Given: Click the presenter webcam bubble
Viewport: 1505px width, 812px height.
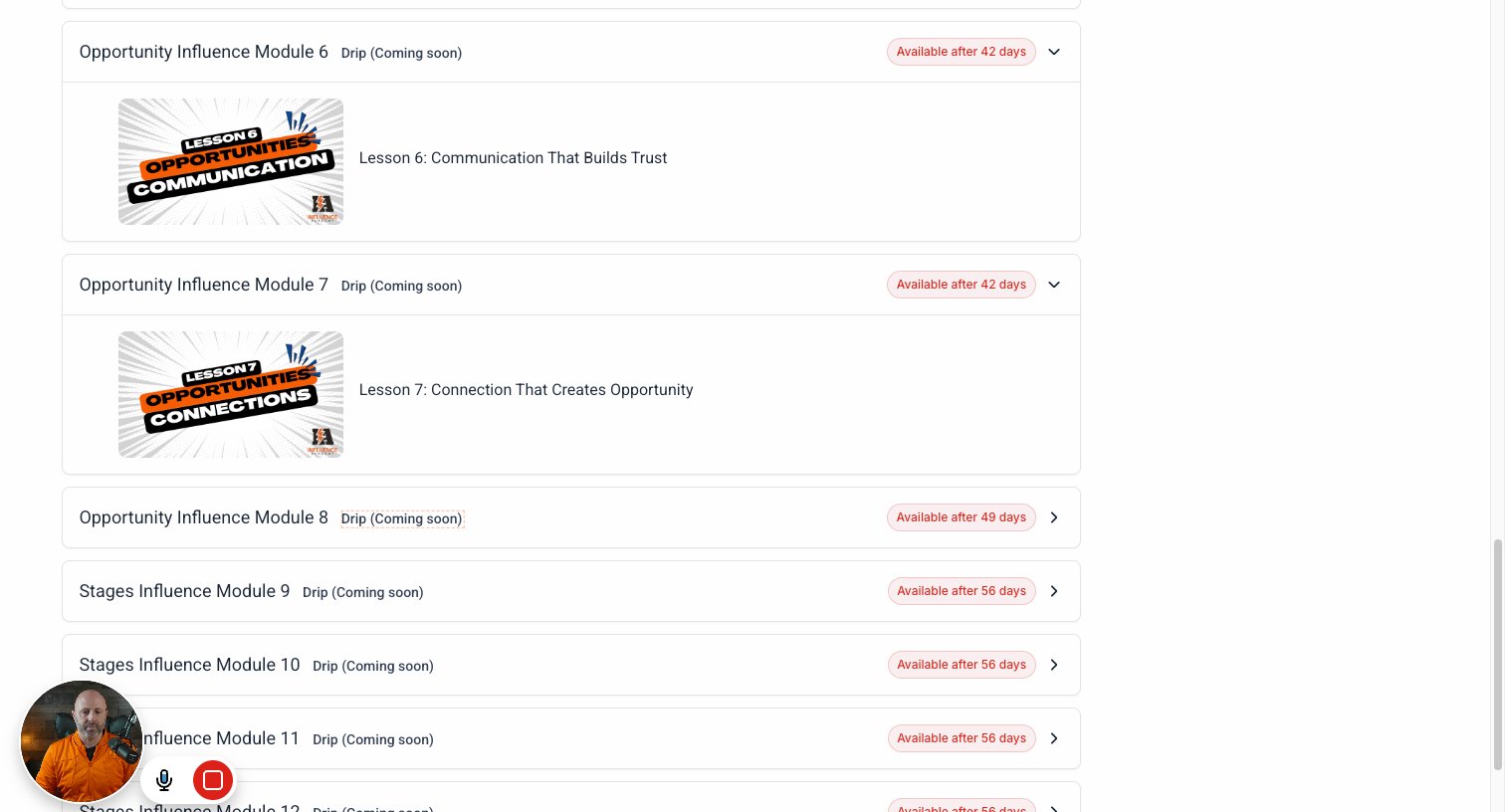Looking at the screenshot, I should tap(82, 741).
